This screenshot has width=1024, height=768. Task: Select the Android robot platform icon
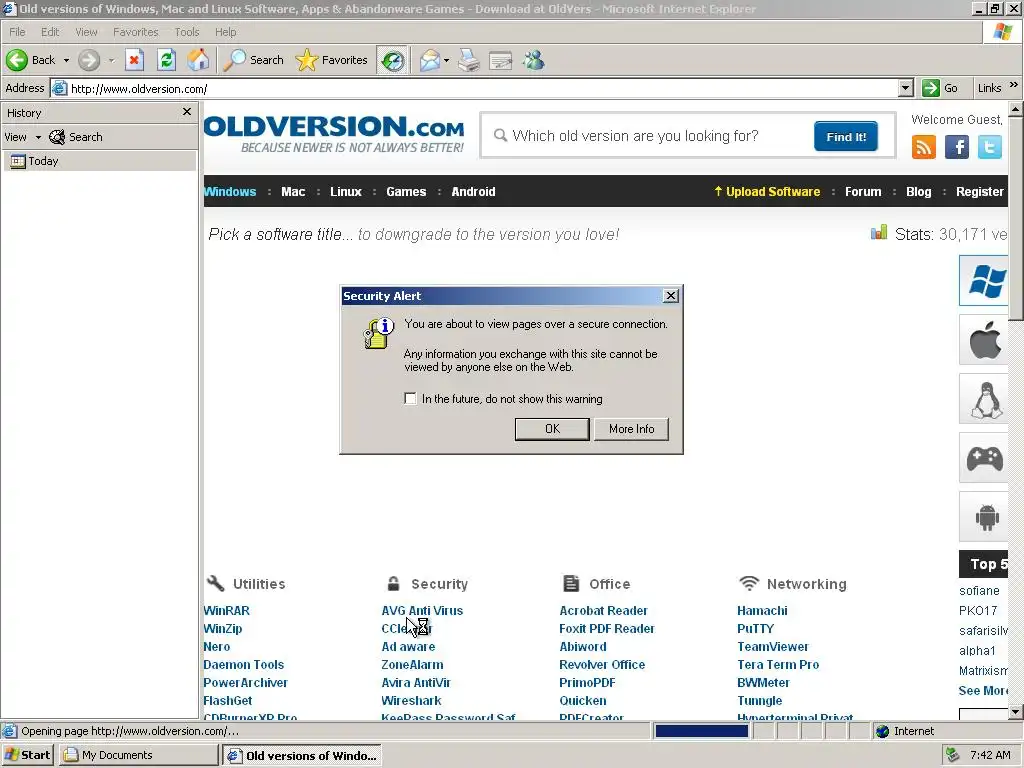pyautogui.click(x=984, y=517)
